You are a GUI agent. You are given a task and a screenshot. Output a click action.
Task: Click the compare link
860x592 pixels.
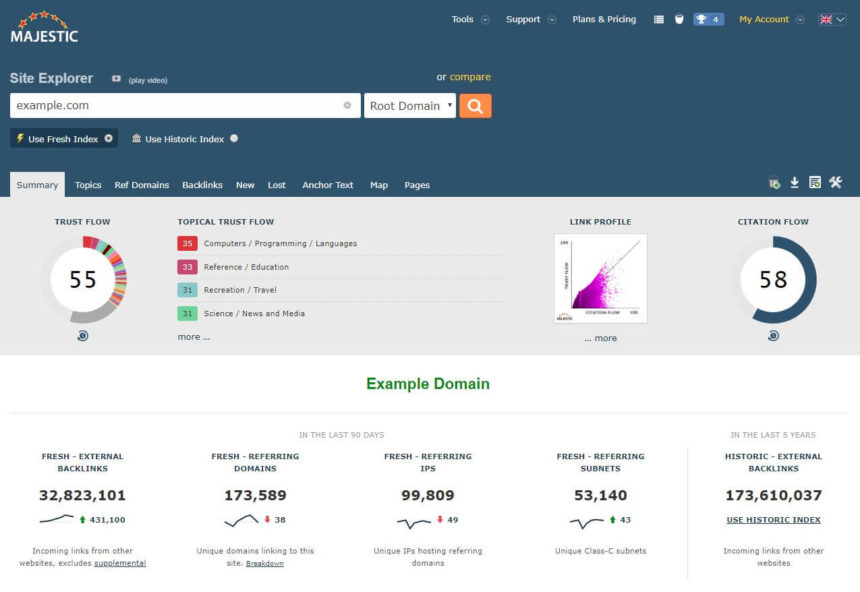(470, 77)
